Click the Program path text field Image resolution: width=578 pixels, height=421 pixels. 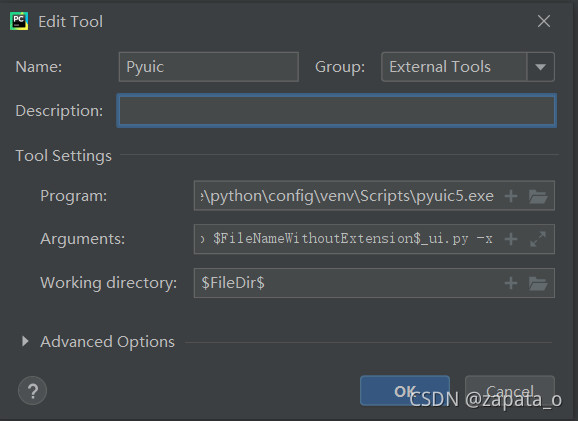click(374, 196)
